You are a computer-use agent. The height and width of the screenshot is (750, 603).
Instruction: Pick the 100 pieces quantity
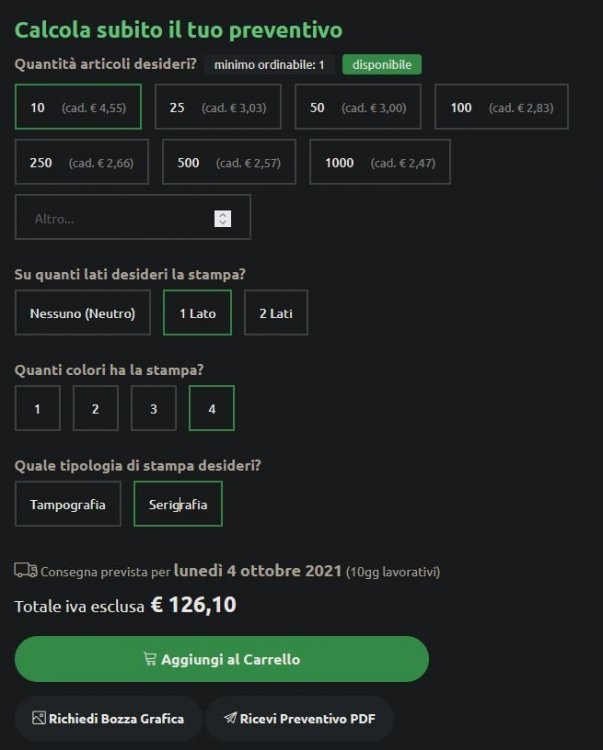click(501, 107)
